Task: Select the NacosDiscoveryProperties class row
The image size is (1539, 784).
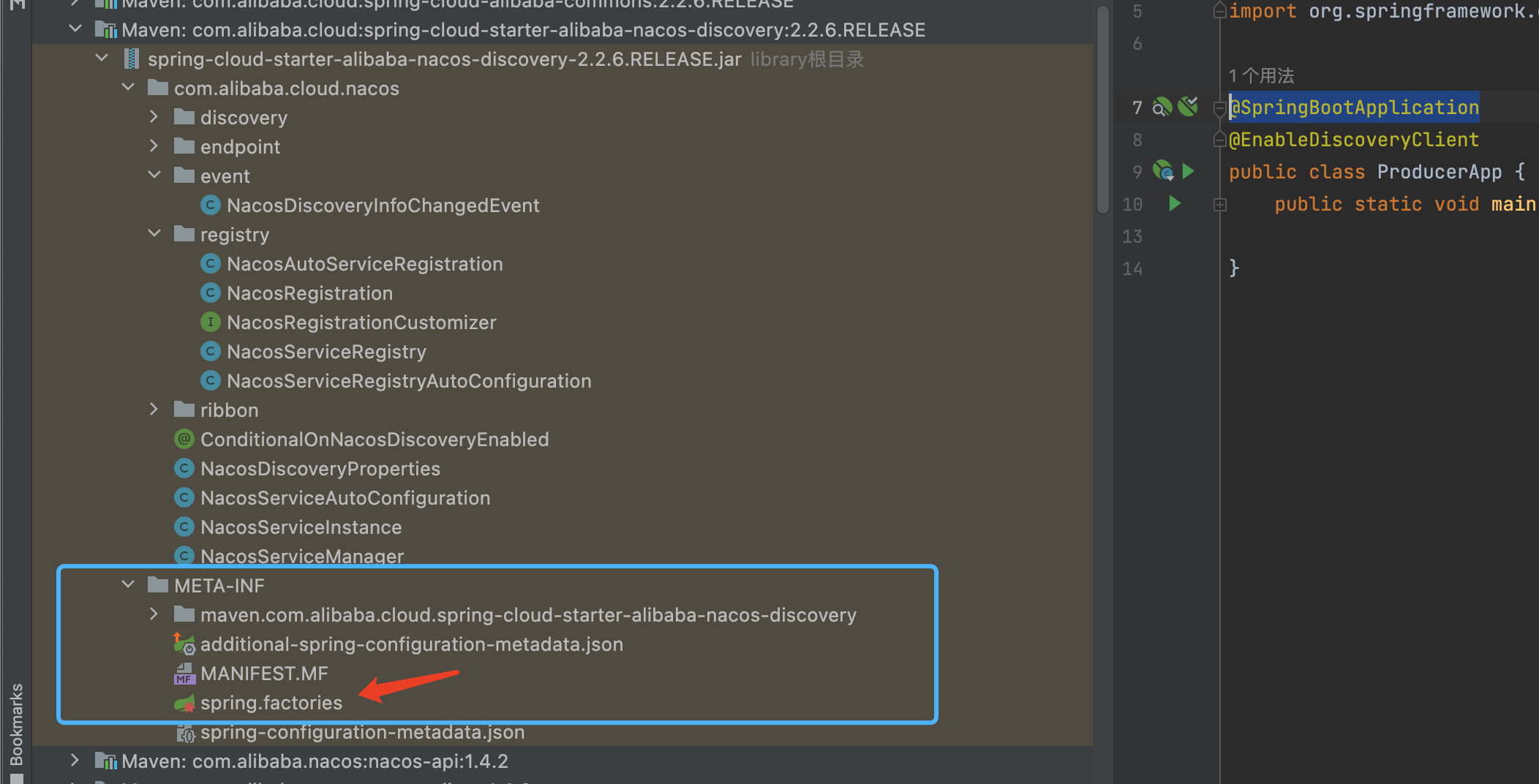Action: click(x=562, y=468)
